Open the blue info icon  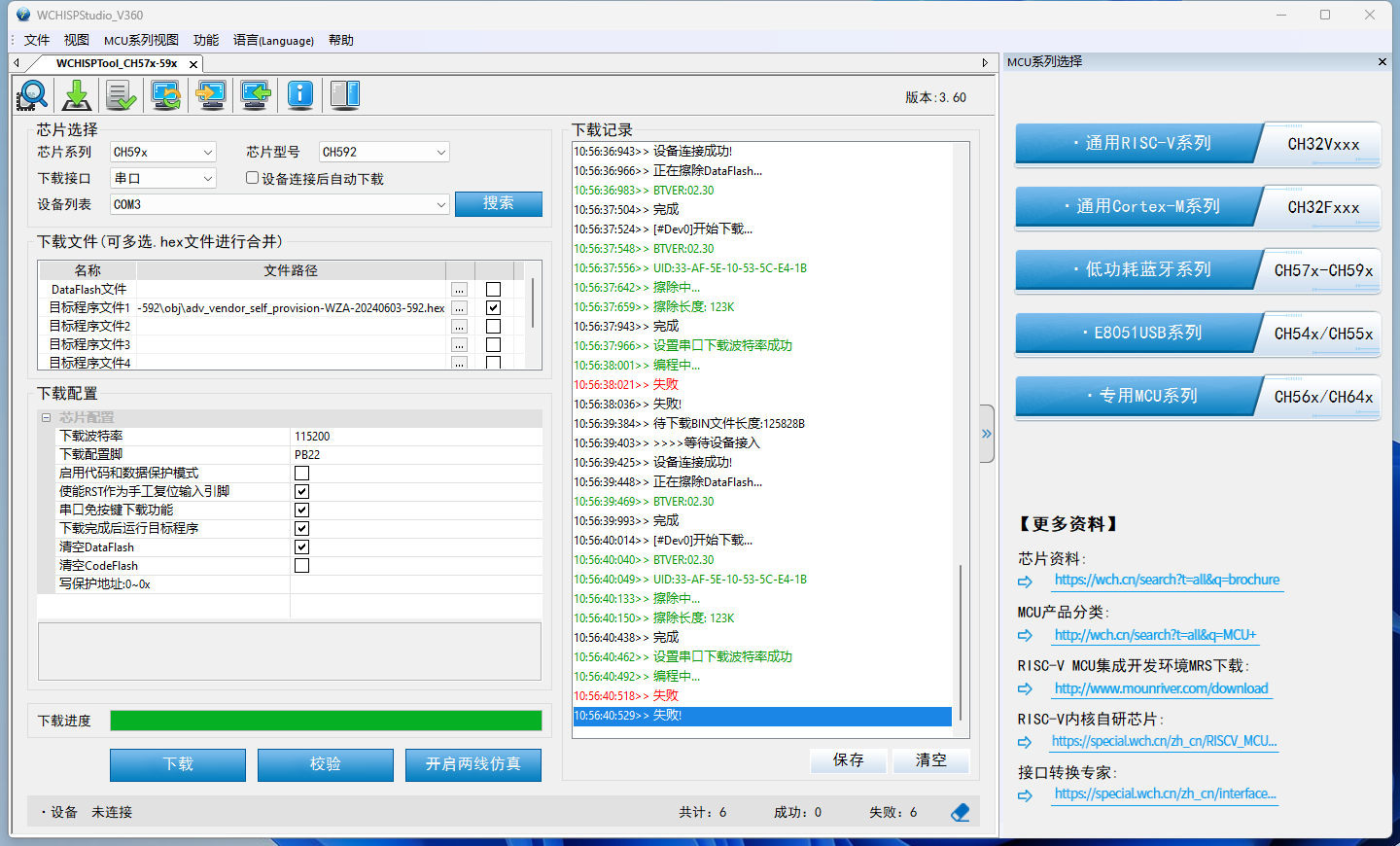tap(300, 95)
